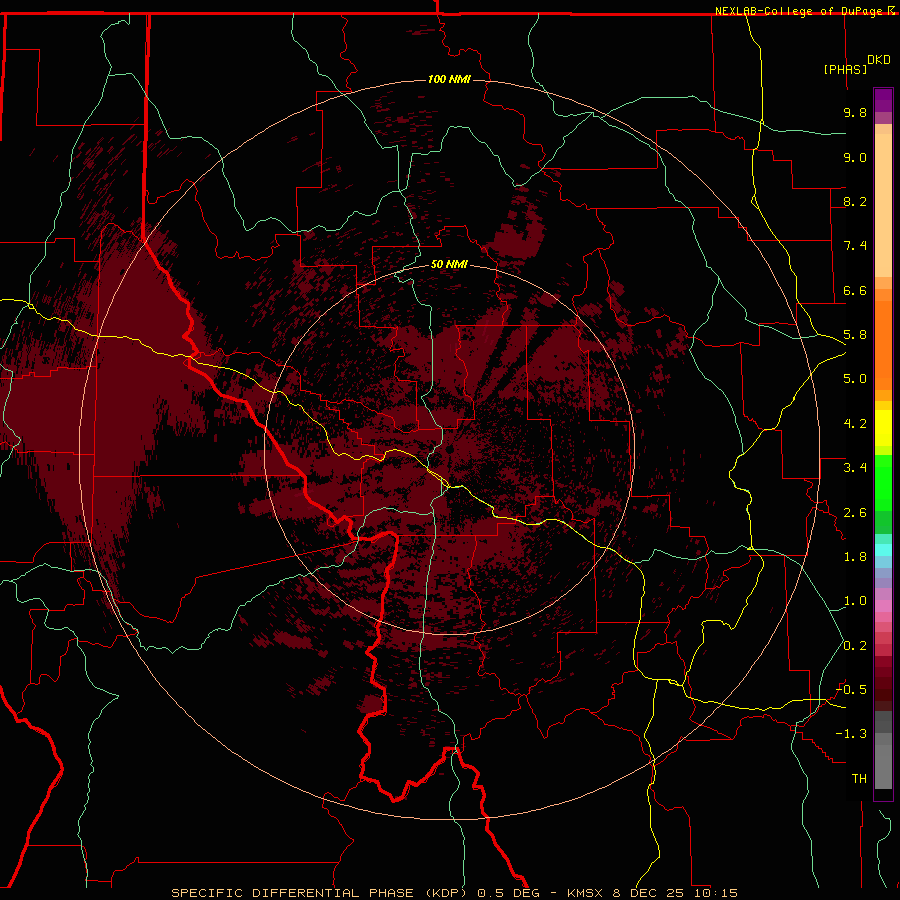Select the 1.8 scale value

point(855,557)
